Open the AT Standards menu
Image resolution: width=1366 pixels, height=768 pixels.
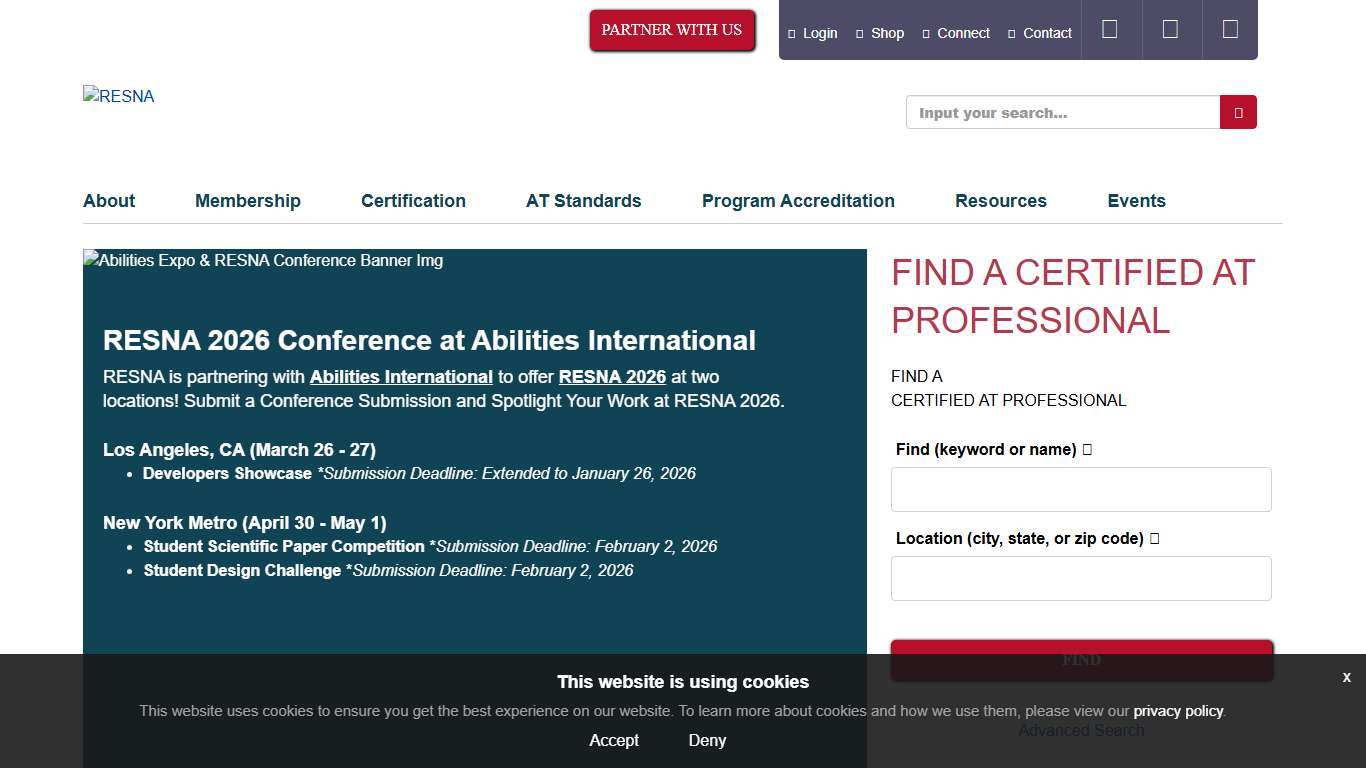click(x=583, y=201)
